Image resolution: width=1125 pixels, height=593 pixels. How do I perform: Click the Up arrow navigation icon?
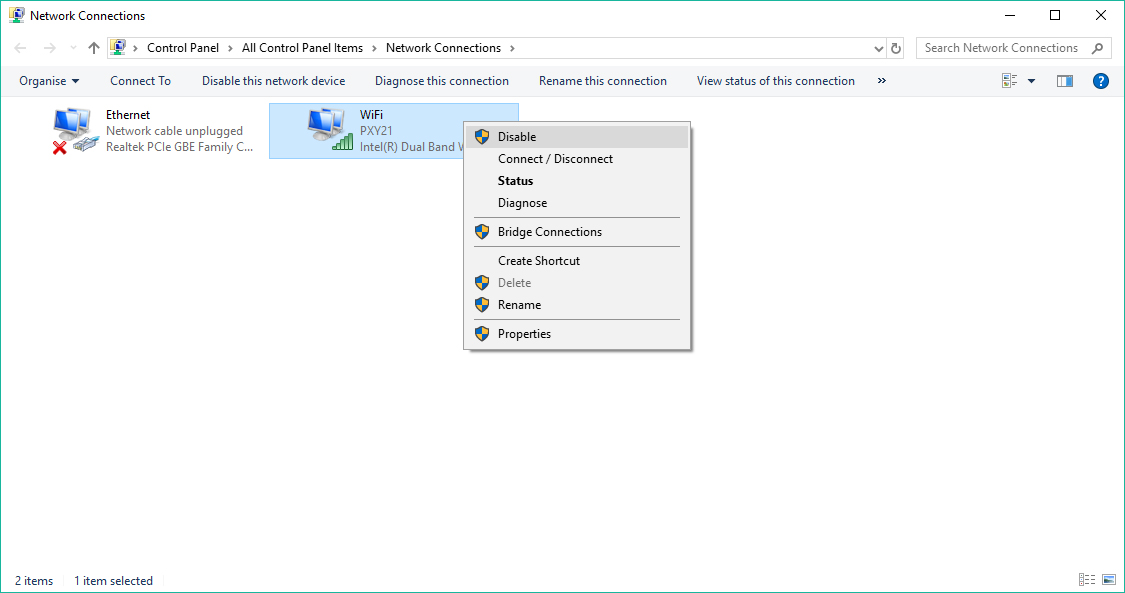coord(93,47)
